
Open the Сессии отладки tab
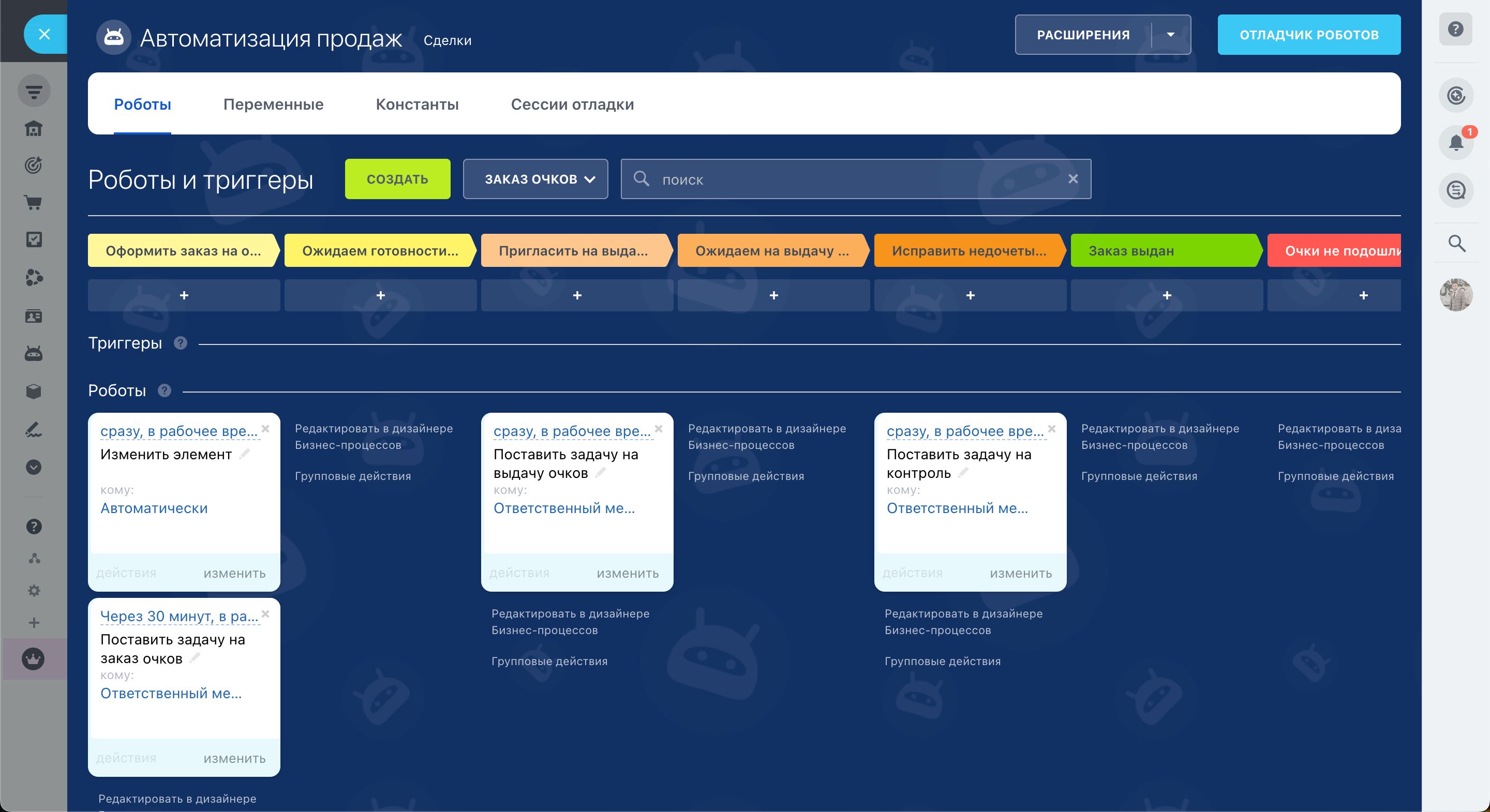(x=572, y=104)
